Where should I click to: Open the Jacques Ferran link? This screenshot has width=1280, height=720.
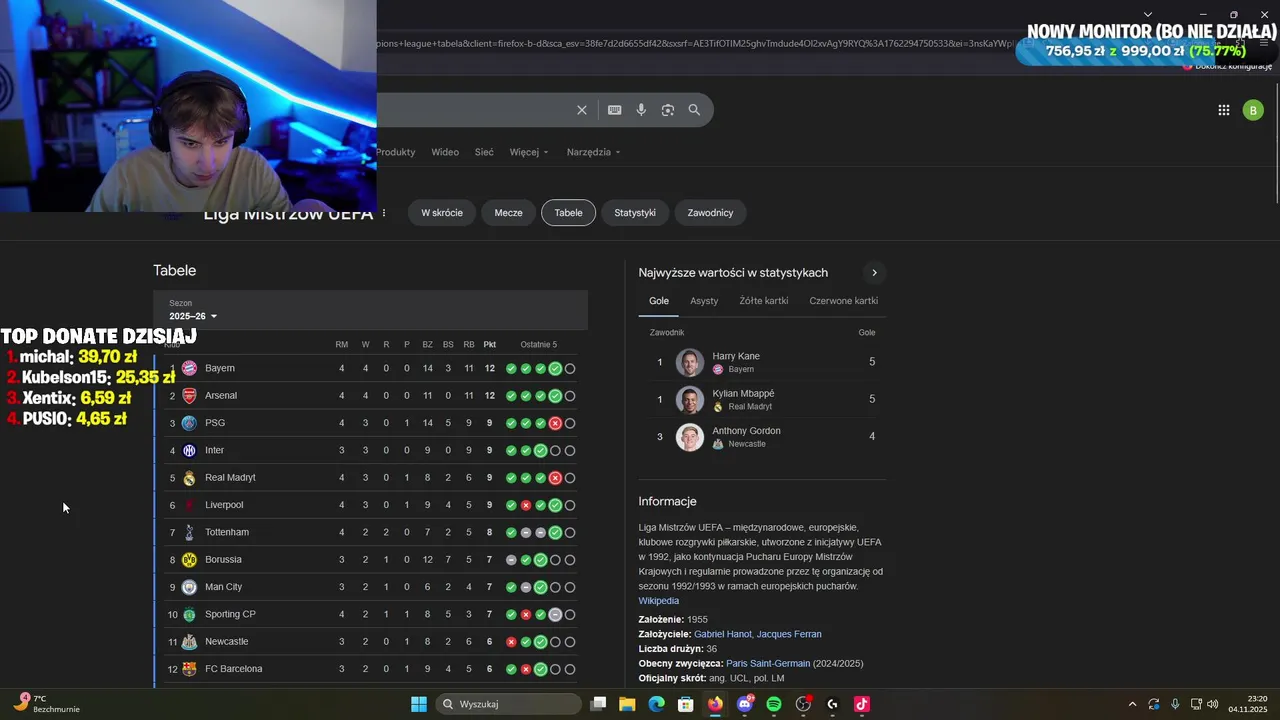789,634
